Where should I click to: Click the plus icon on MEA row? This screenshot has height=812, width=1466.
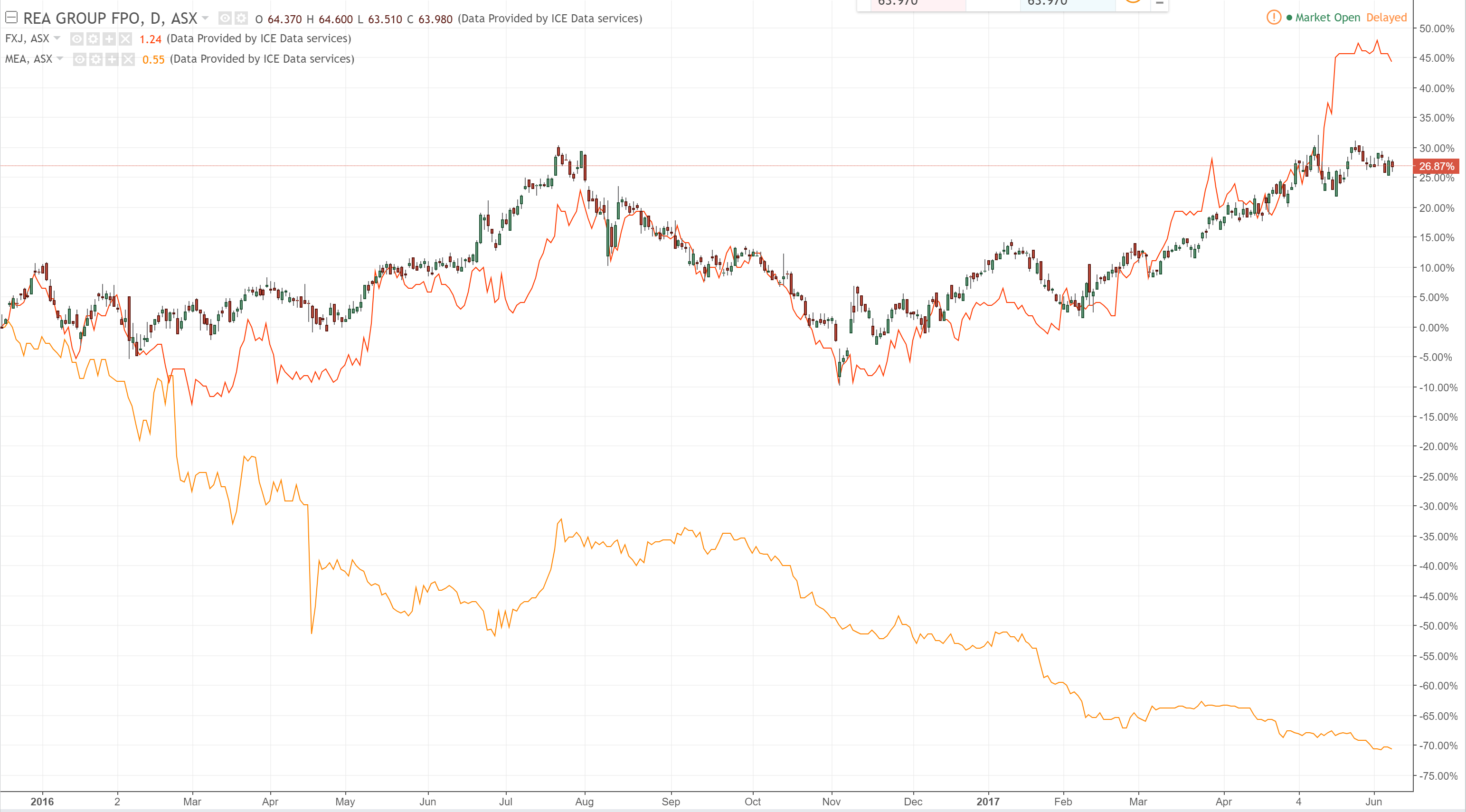(112, 59)
